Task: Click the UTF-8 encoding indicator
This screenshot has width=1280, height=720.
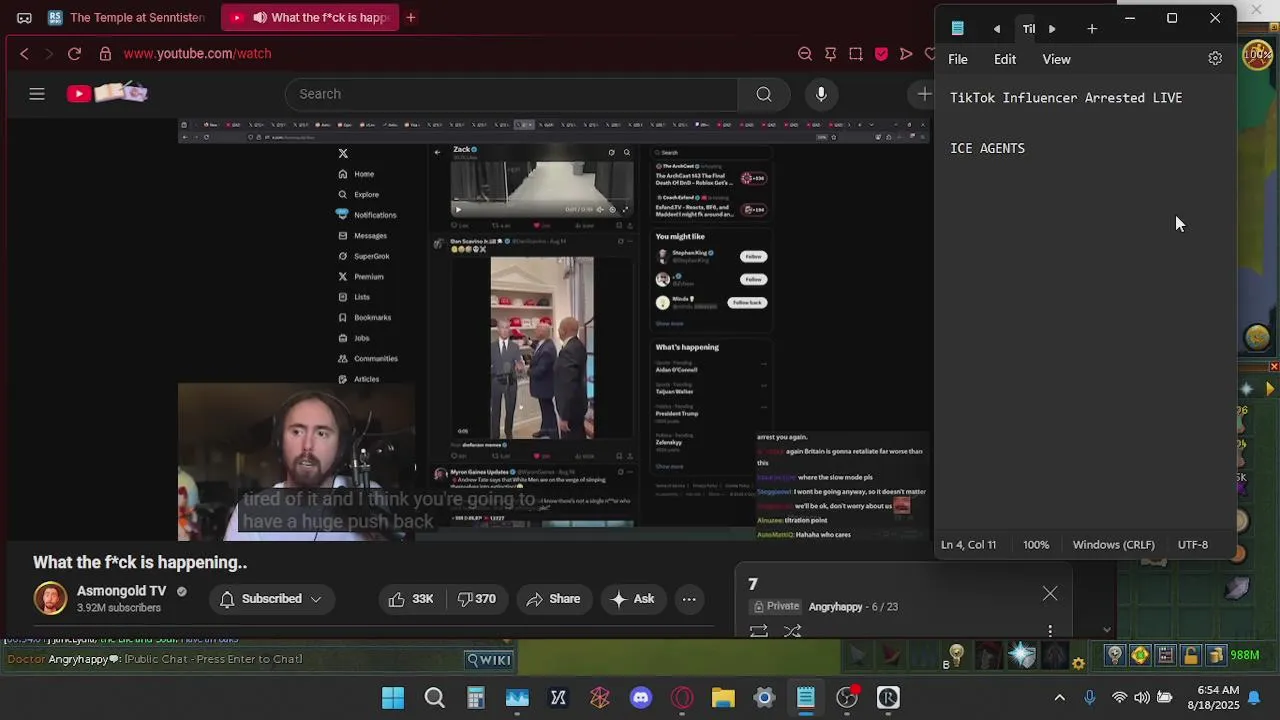Action: (1193, 545)
